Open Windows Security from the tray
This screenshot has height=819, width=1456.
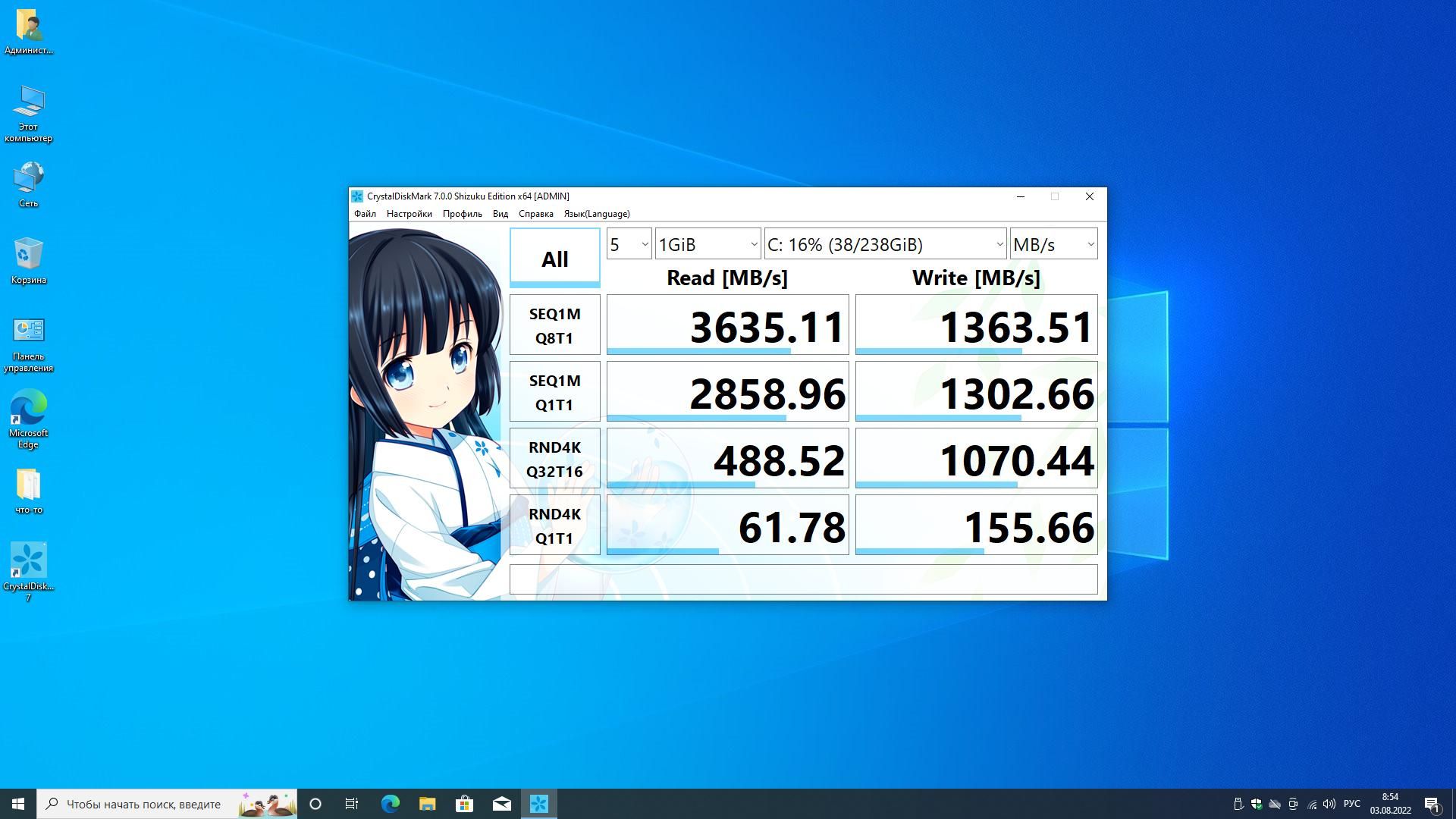coord(1256,804)
